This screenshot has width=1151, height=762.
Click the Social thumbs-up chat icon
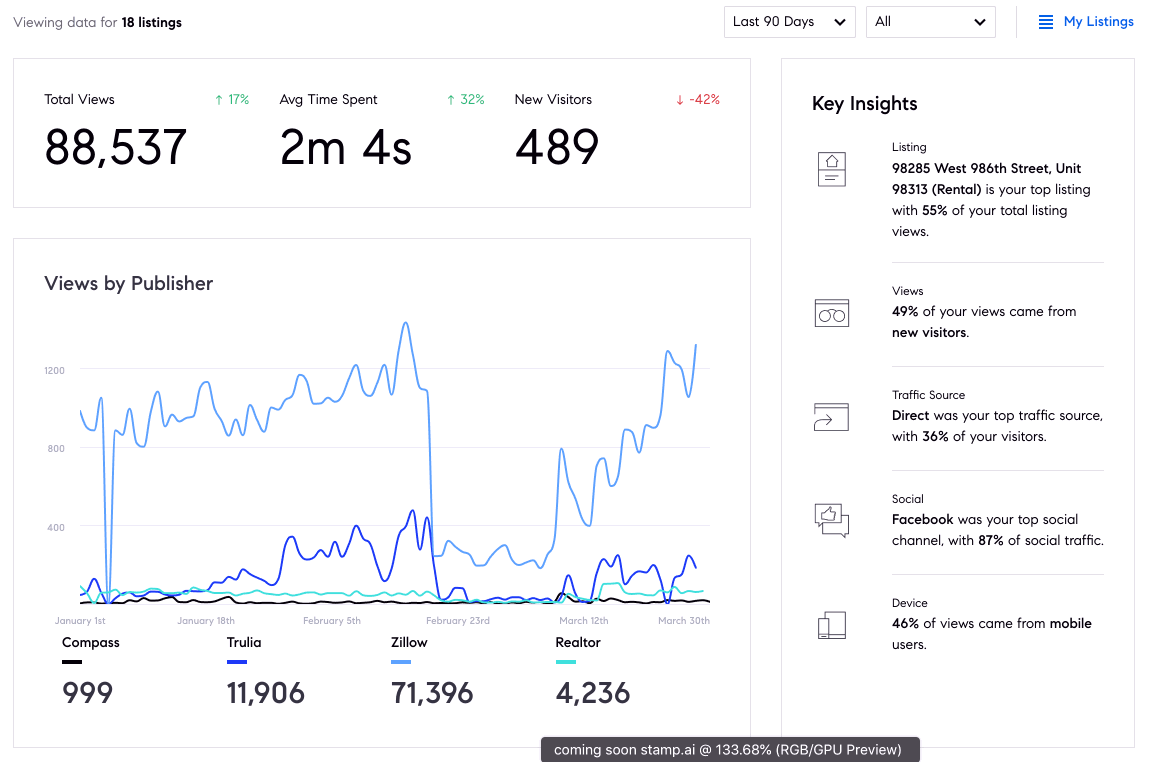pos(832,520)
